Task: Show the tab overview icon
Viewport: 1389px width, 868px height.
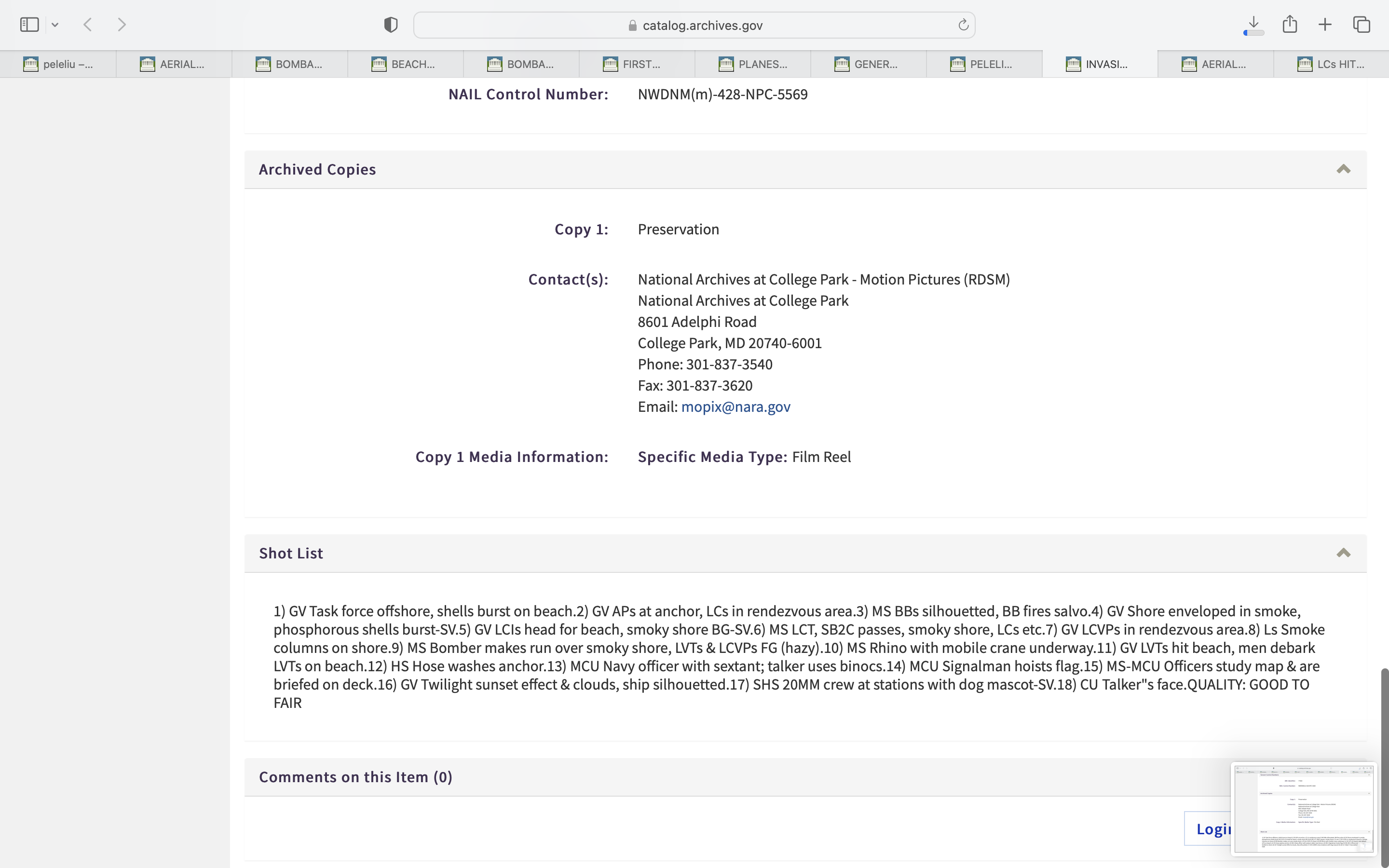Action: click(x=1362, y=25)
